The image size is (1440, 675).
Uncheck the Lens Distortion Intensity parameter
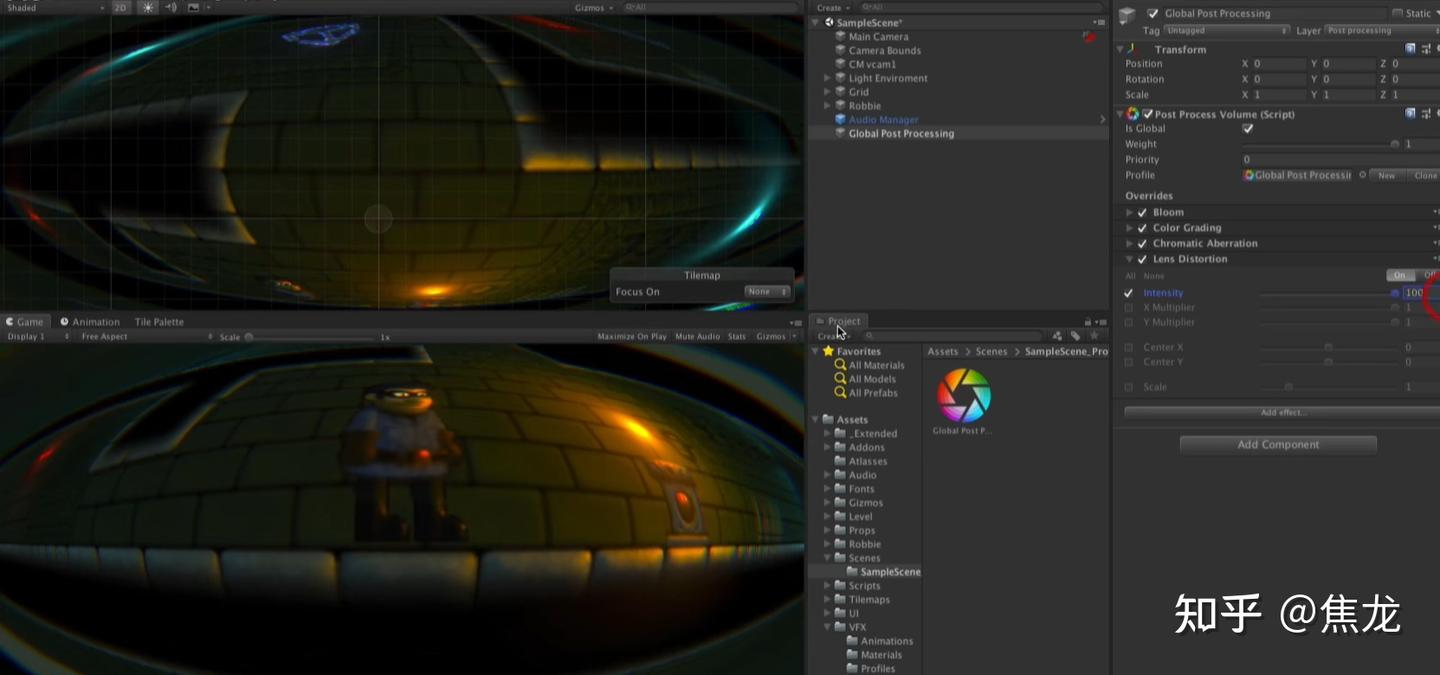pos(1128,292)
